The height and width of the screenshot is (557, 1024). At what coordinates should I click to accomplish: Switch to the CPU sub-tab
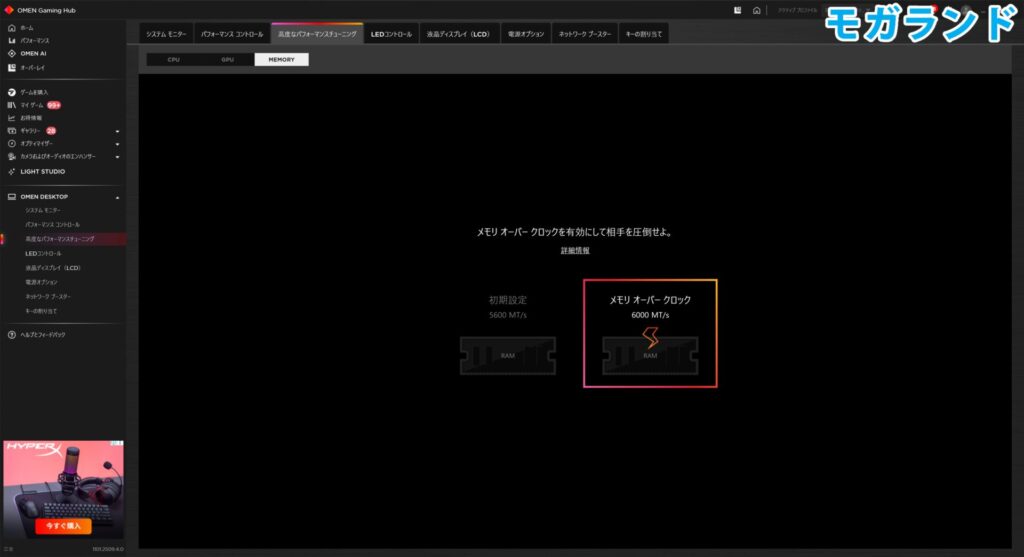[173, 60]
